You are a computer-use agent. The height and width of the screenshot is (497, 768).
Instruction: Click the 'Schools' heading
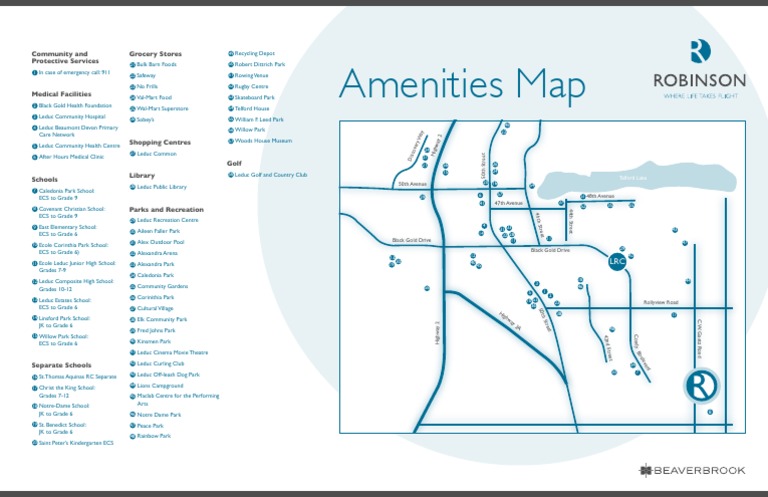coord(45,180)
